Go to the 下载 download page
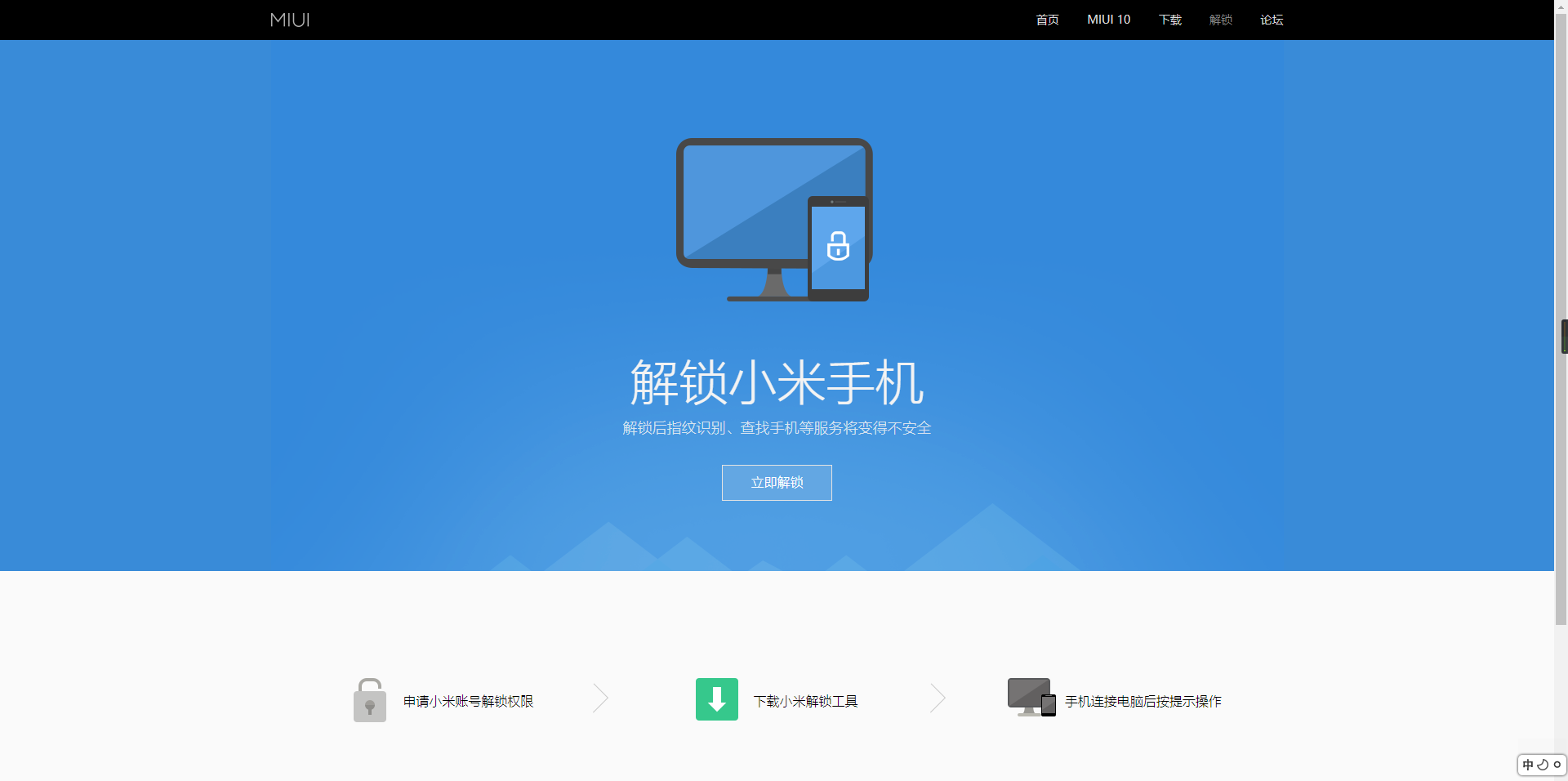 1169,20
